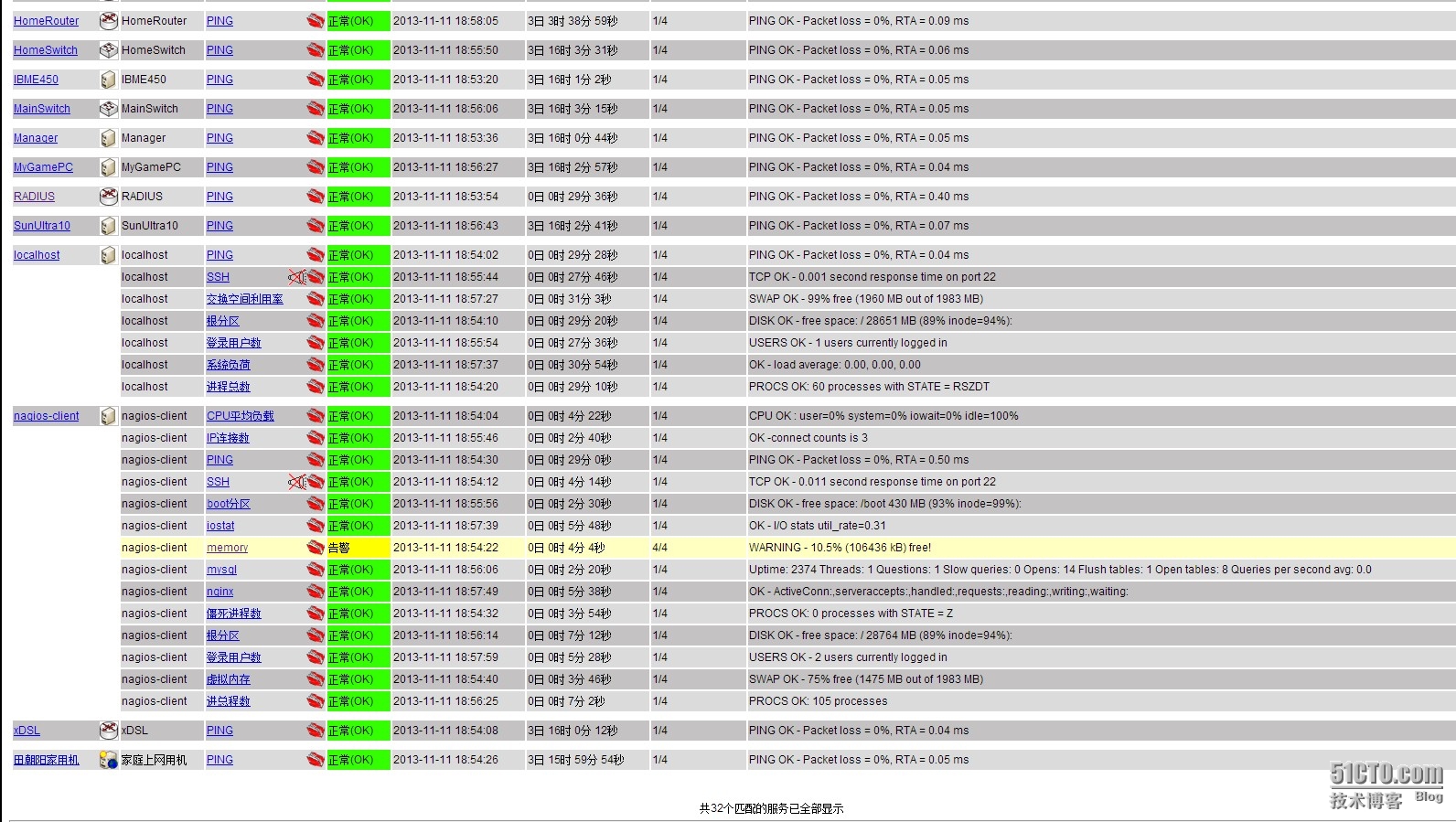Open the SunUltra10 host link
Viewport: 1456px width, 822px height.
42,226
